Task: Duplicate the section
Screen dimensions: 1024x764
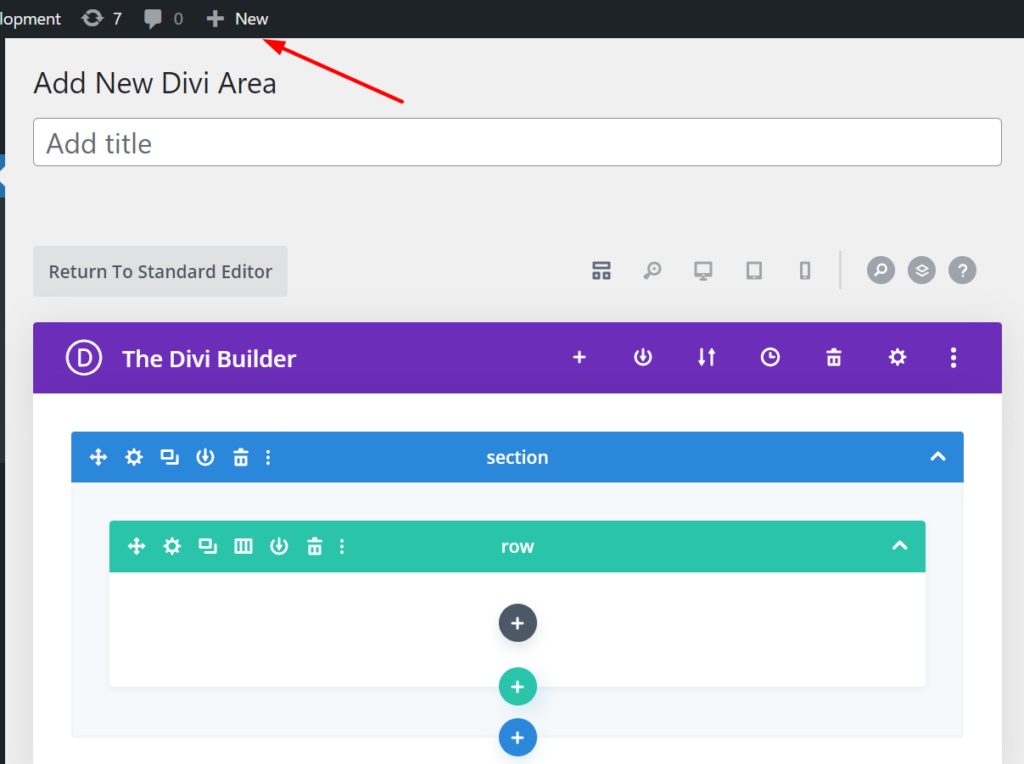Action: pyautogui.click(x=170, y=457)
